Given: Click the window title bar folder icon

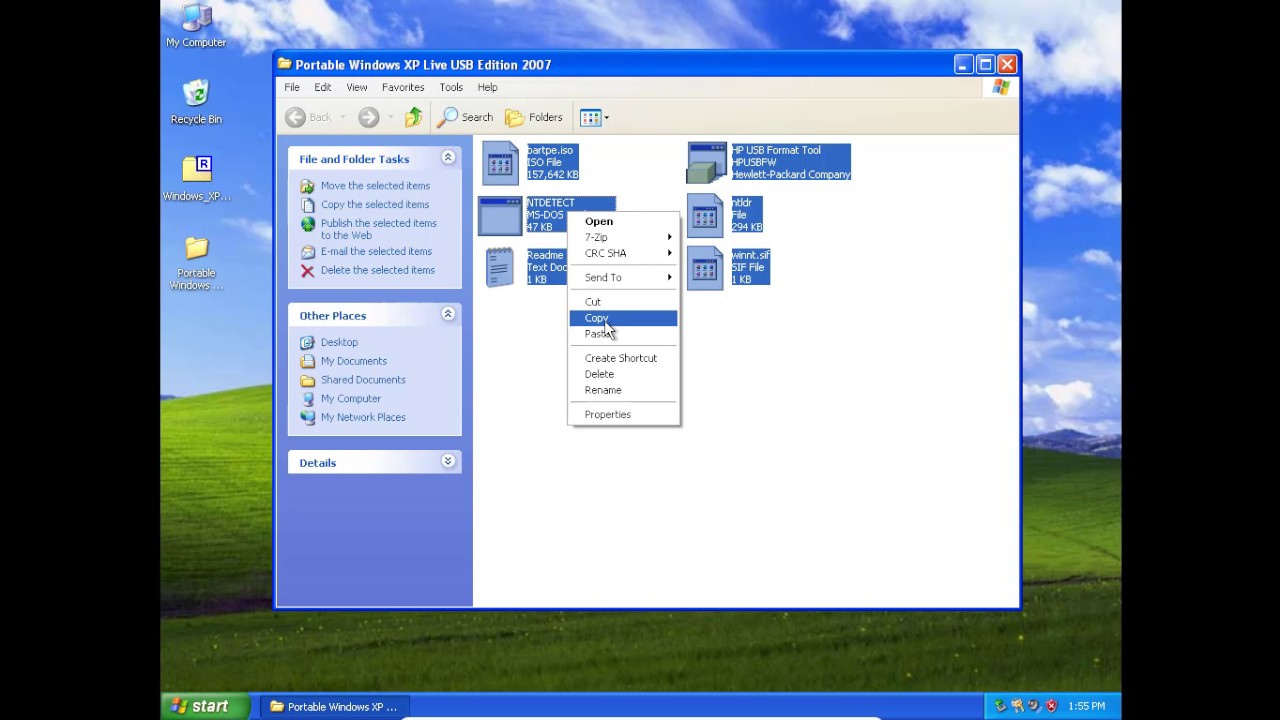Looking at the screenshot, I should click(285, 64).
